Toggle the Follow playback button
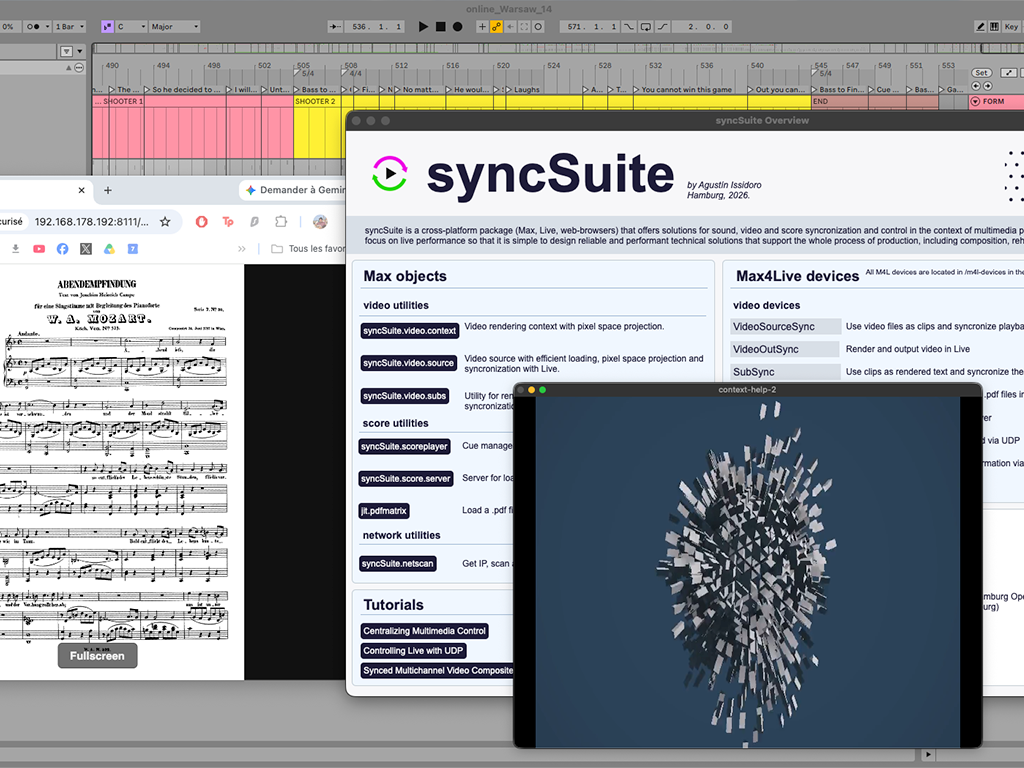 tap(335, 27)
